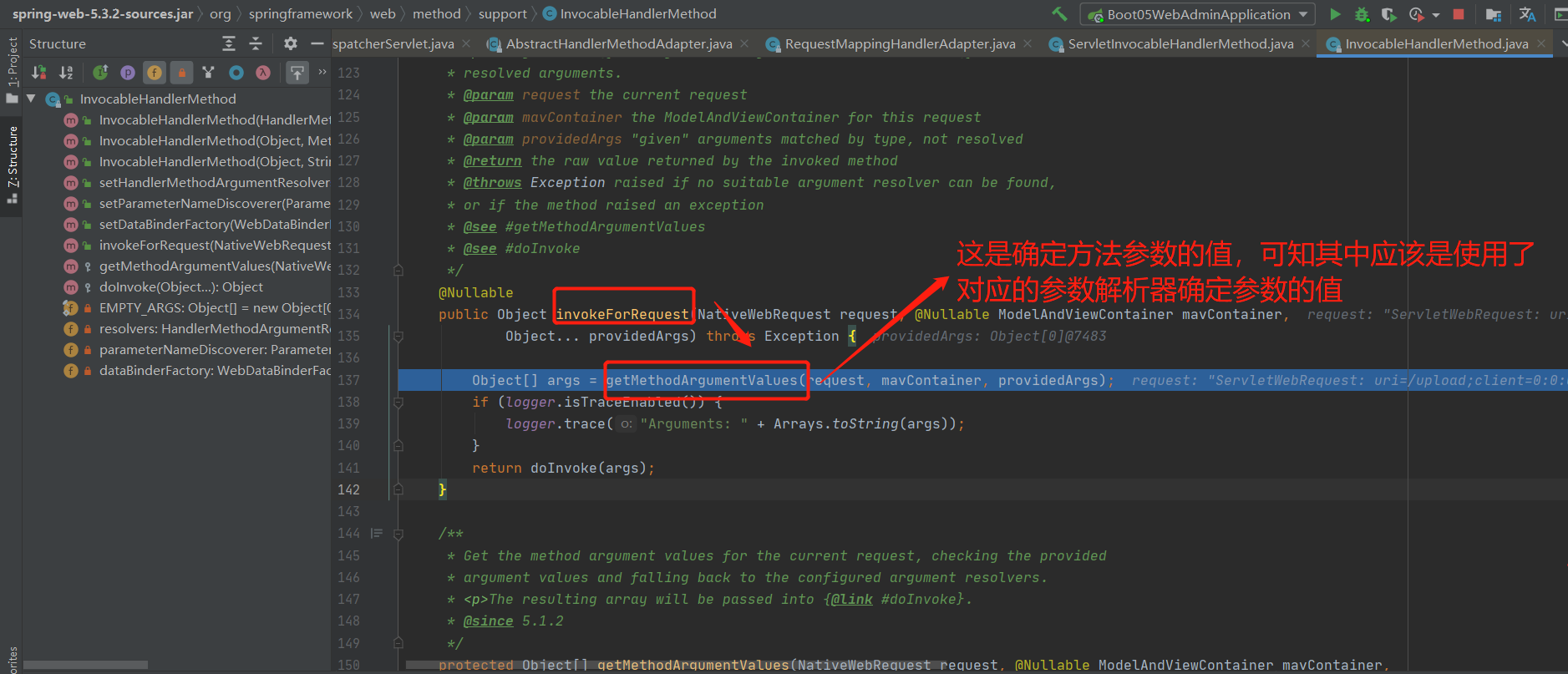The height and width of the screenshot is (674, 1568).
Task: Toggle Show Fields with the orange f icon
Action: tap(155, 73)
